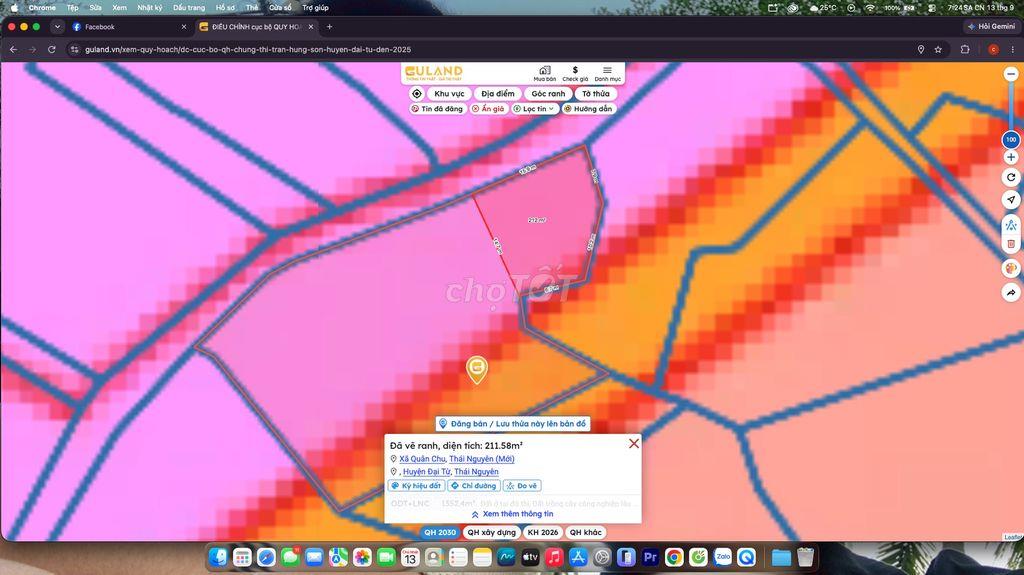The image size is (1024, 575).
Task: Open the Thái Nguyên (Mới) link
Action: pyautogui.click(x=481, y=459)
